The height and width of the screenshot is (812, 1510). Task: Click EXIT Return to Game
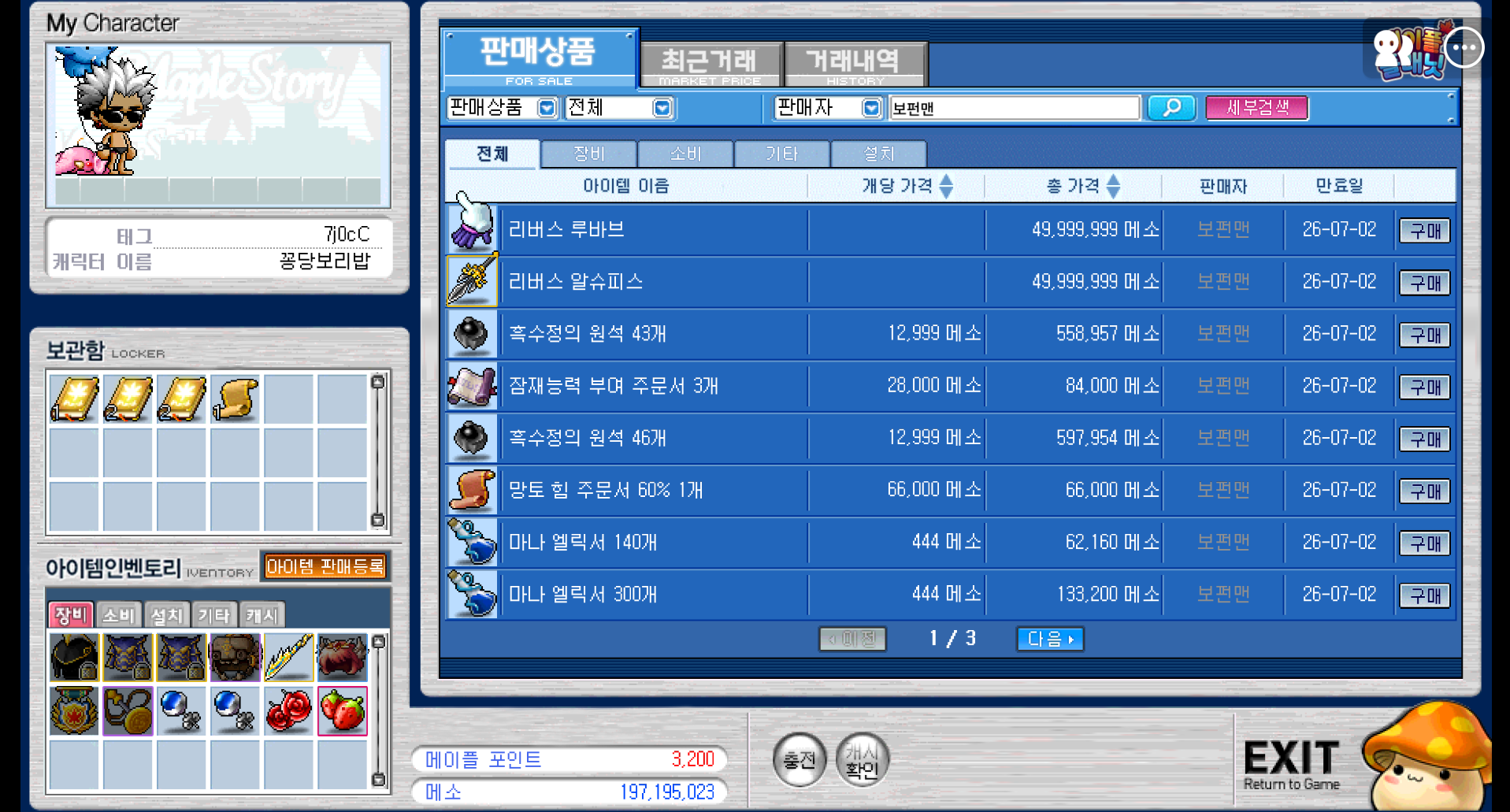pos(1292,764)
